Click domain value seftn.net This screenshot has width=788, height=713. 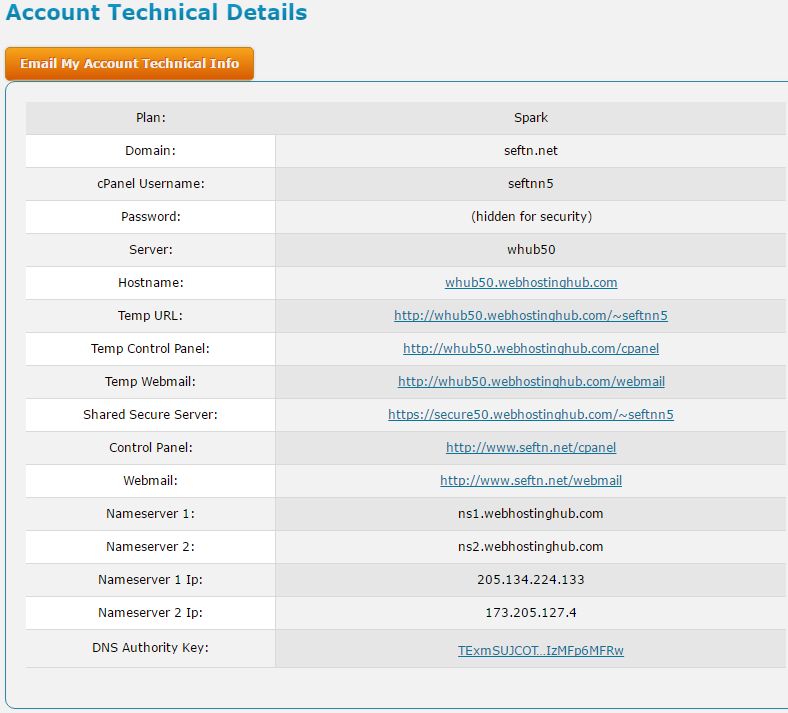(x=531, y=151)
